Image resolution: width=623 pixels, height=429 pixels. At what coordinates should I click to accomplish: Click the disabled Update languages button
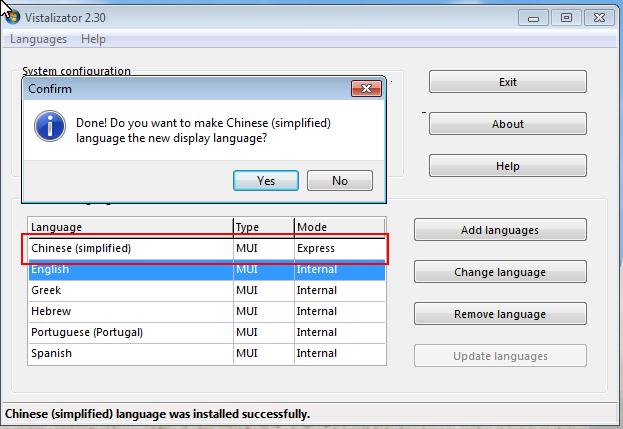(500, 356)
